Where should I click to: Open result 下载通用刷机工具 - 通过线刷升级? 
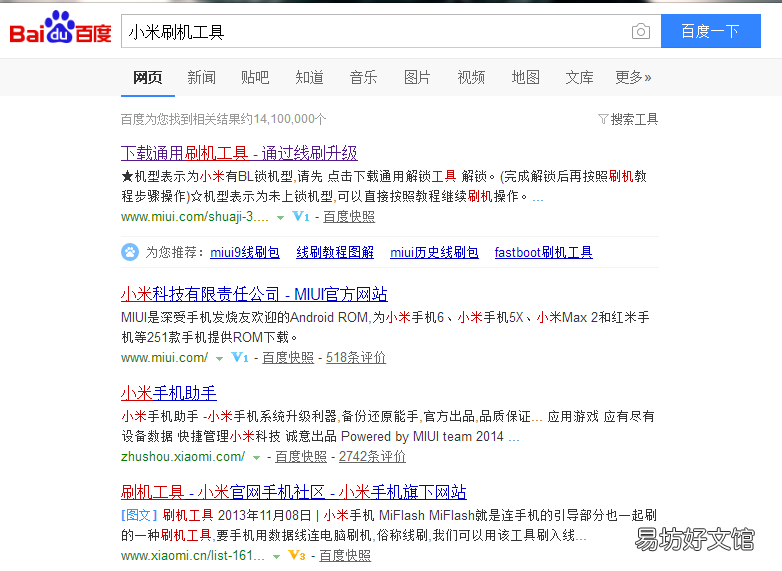(239, 153)
